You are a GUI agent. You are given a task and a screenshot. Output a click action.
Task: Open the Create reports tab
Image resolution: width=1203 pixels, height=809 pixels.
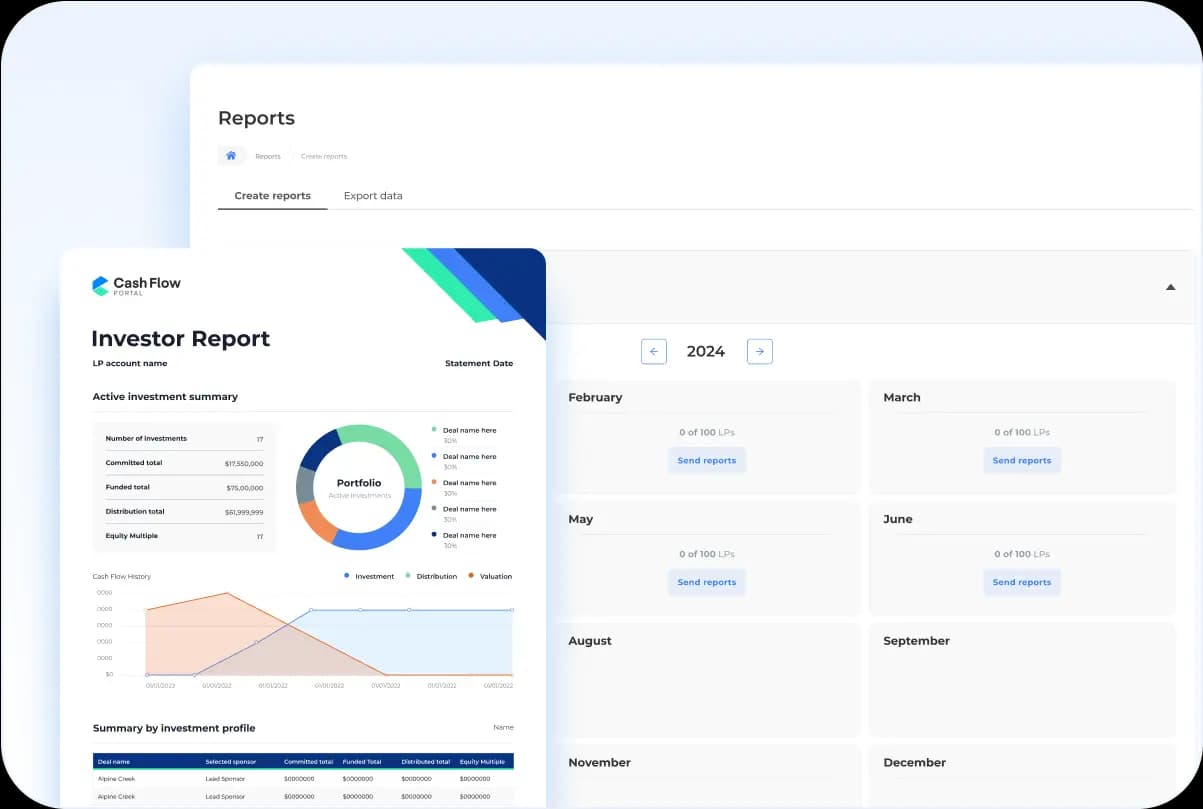pos(272,196)
